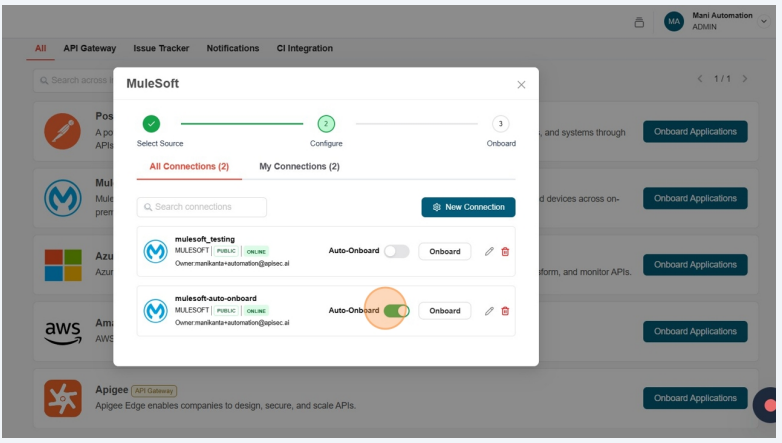Click the MuleSoft logo of mulesoft_testing
This screenshot has height=443, width=782.
coord(155,252)
